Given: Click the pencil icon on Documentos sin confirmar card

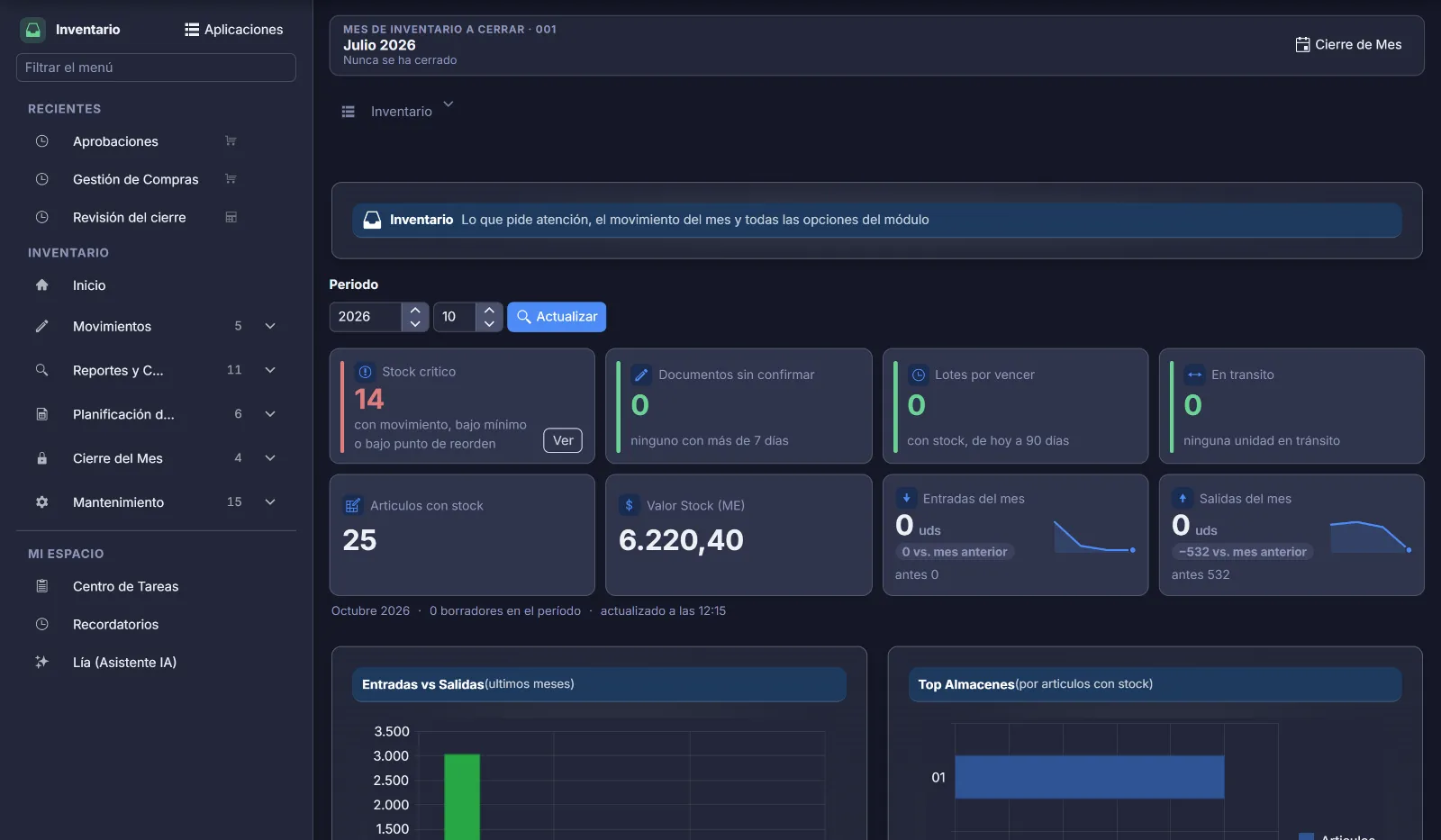Looking at the screenshot, I should point(641,375).
